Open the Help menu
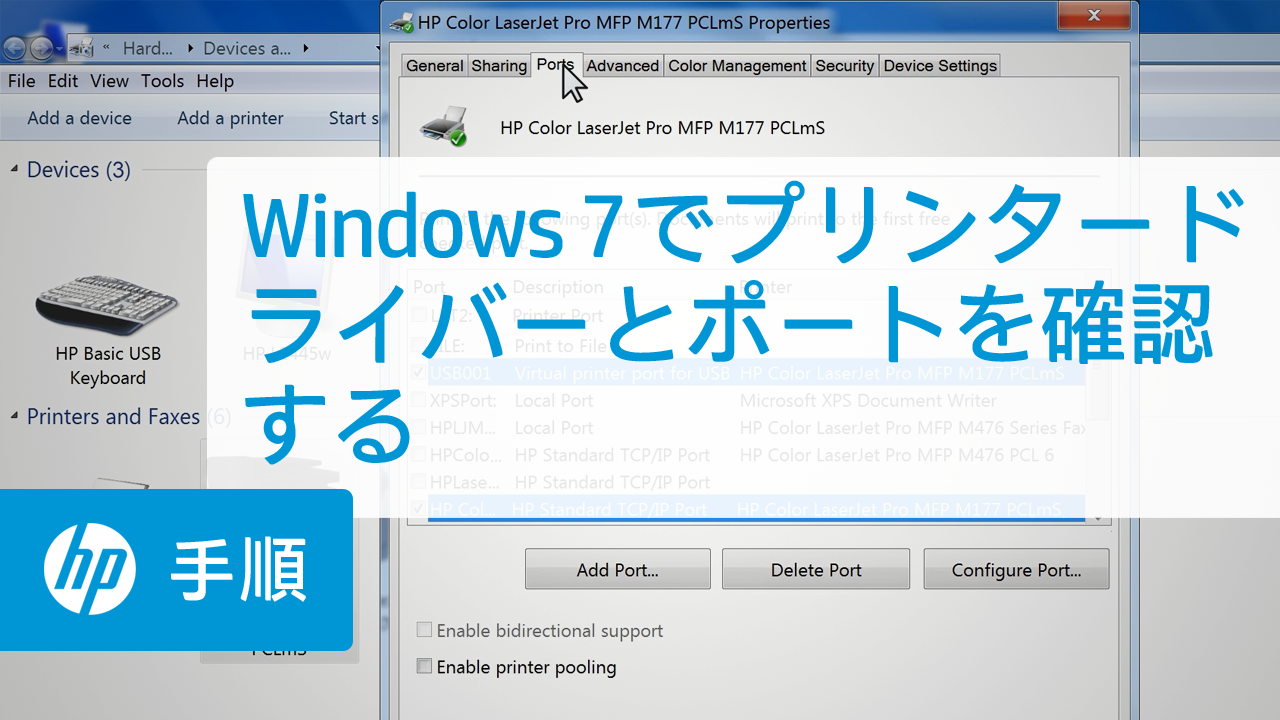1280x720 pixels. [x=215, y=81]
